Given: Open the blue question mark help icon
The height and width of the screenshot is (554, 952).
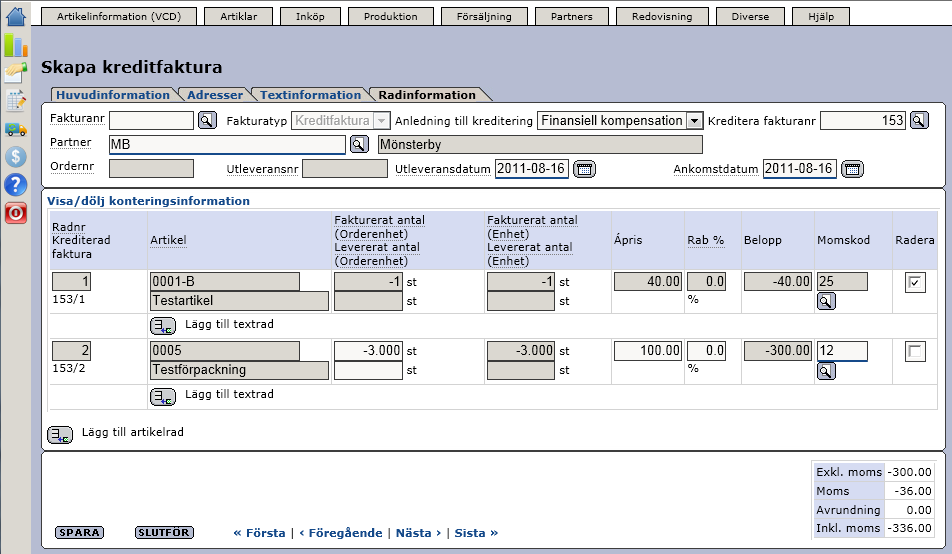Looking at the screenshot, I should pyautogui.click(x=16, y=185).
